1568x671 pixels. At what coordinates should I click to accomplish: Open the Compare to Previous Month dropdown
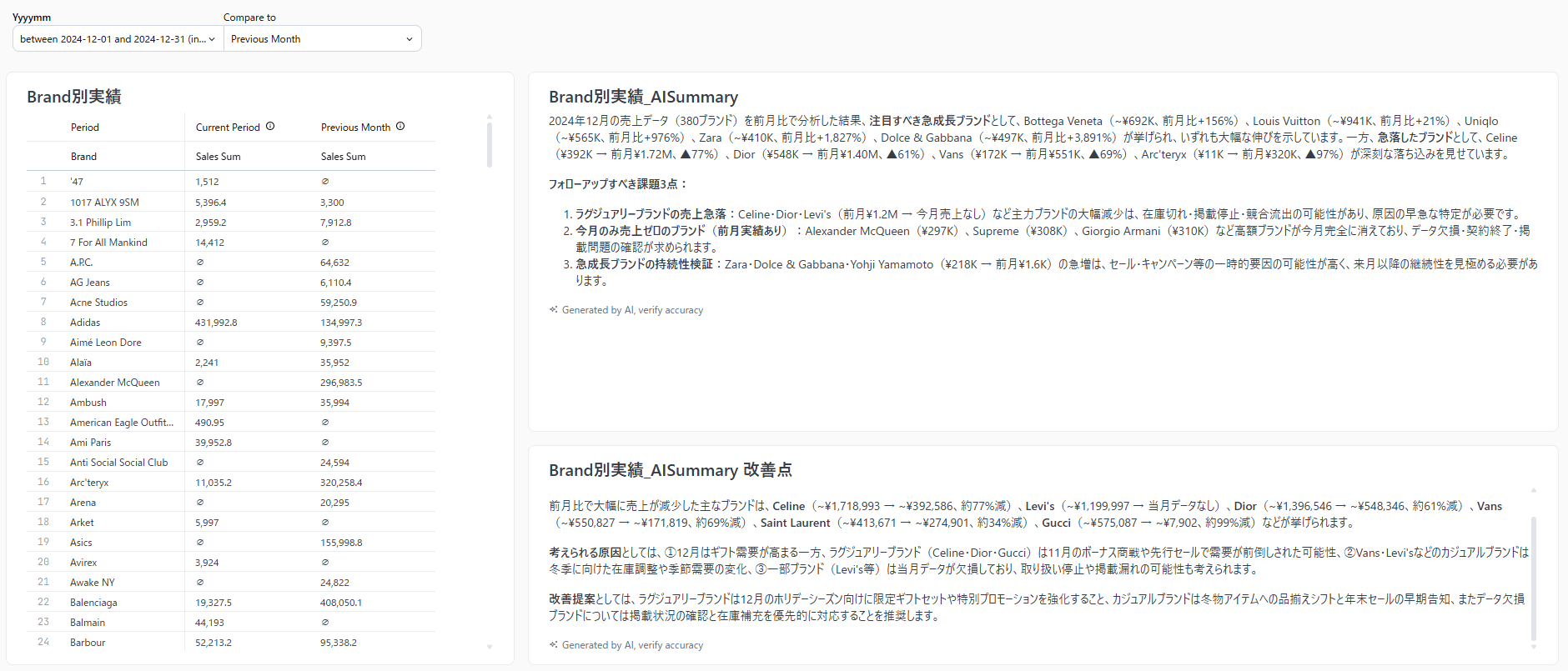(x=322, y=39)
